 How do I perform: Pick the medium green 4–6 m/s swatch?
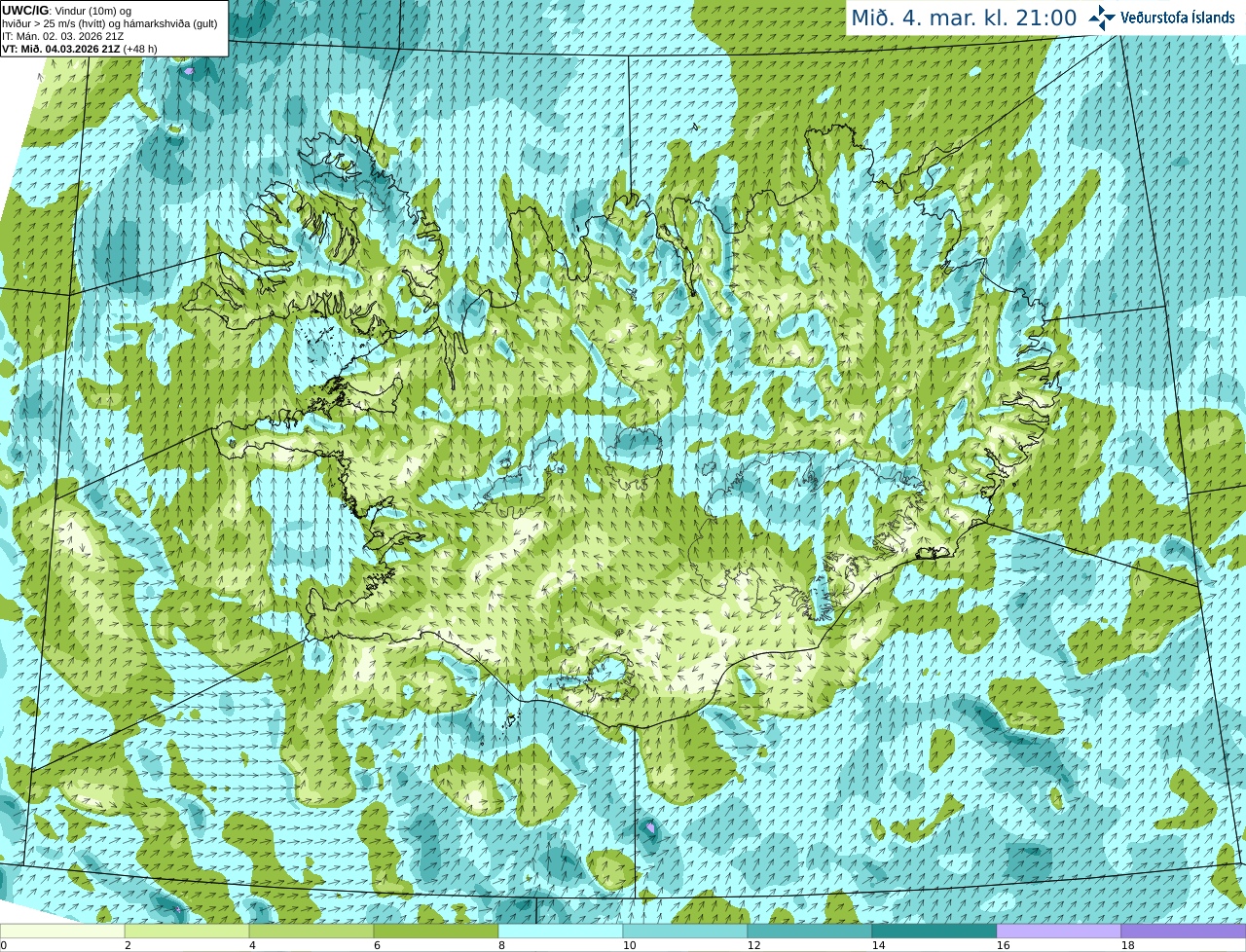tap(311, 931)
